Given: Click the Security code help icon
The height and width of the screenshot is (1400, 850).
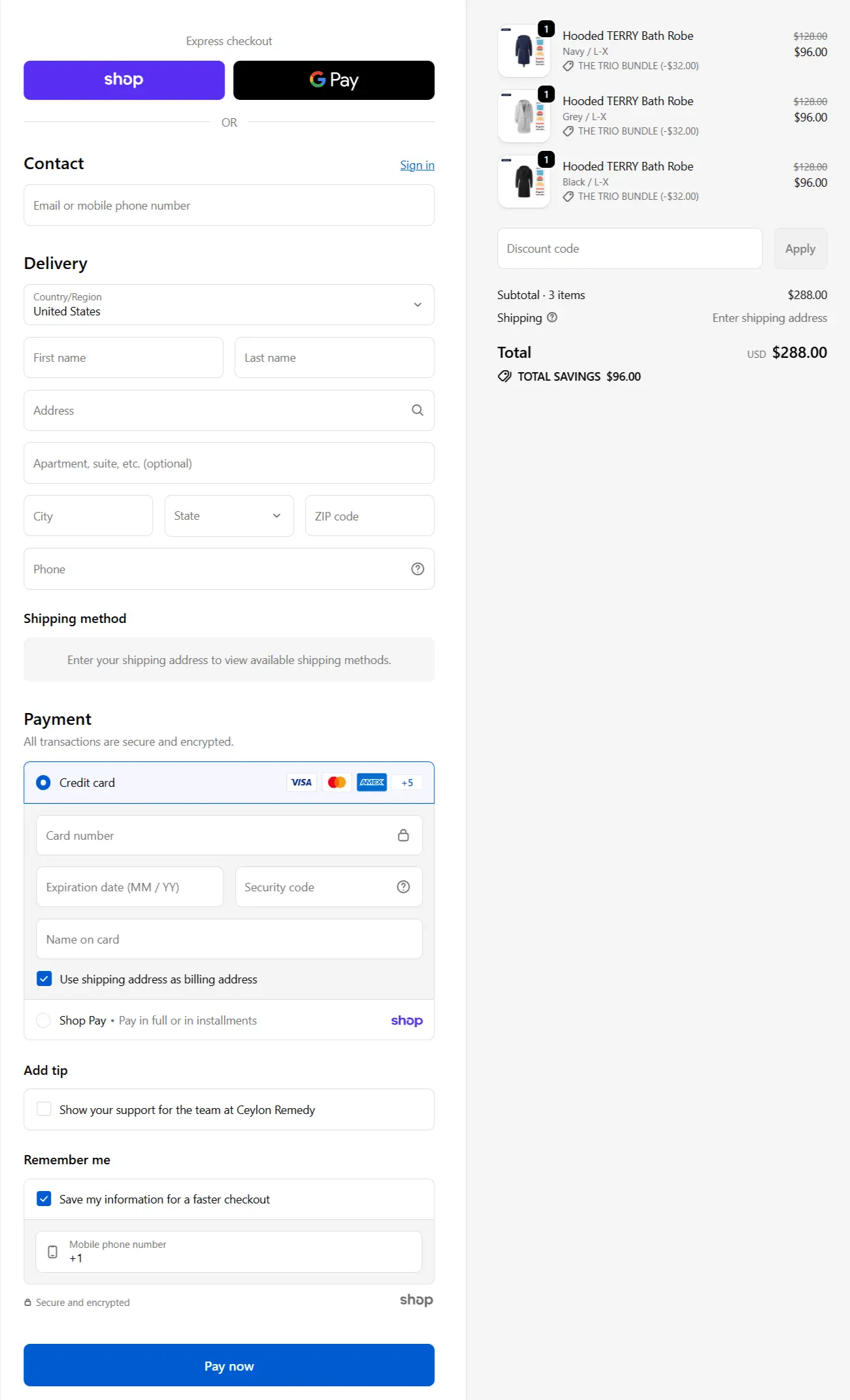Looking at the screenshot, I should (403, 887).
